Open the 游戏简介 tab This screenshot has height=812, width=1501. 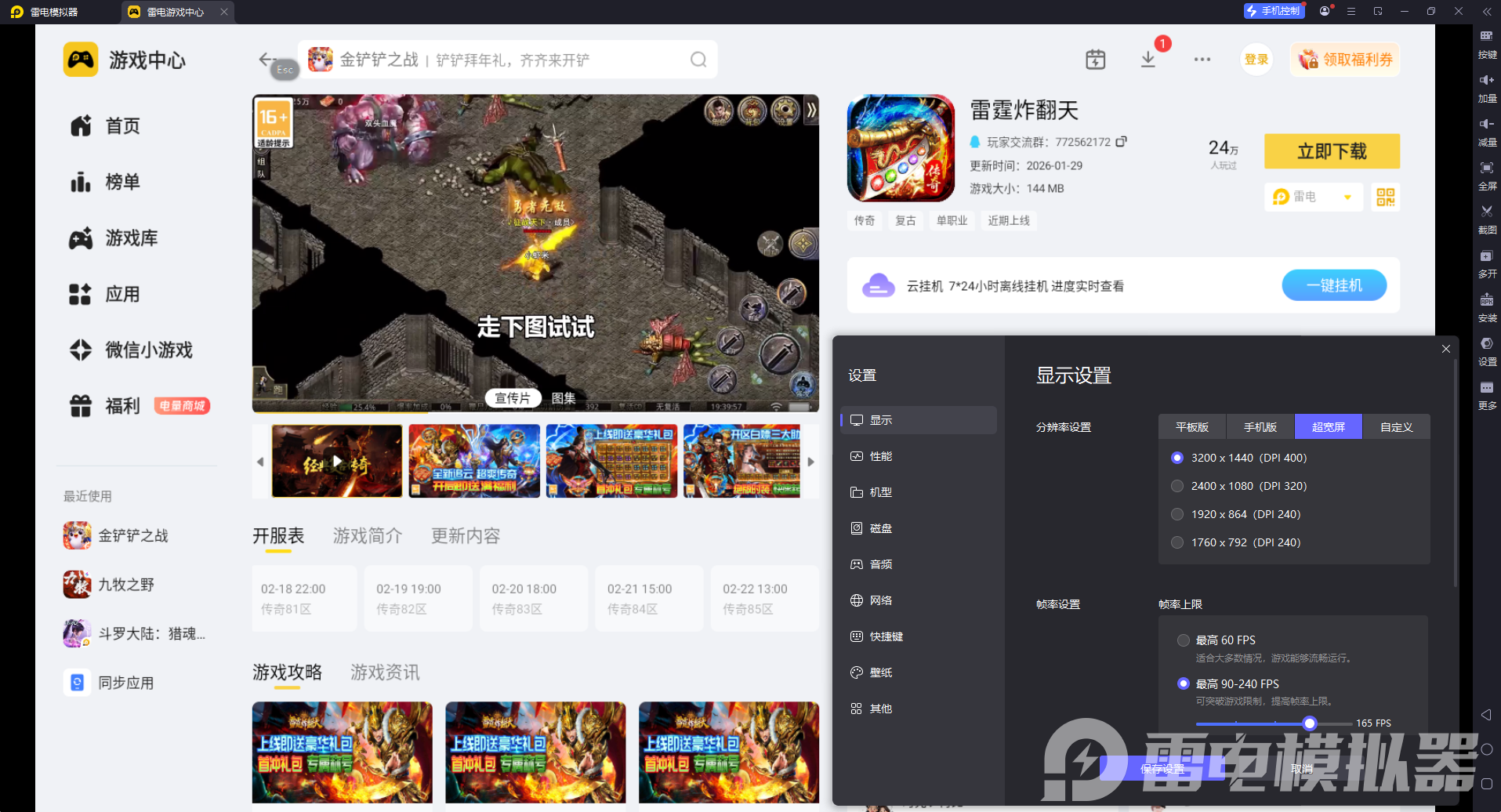(368, 536)
